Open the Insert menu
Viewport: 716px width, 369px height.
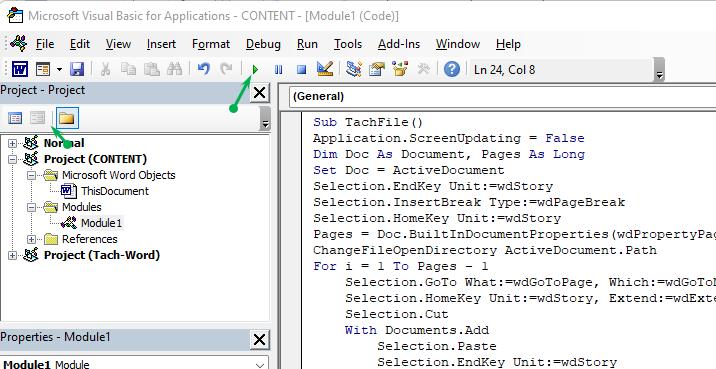(x=161, y=44)
